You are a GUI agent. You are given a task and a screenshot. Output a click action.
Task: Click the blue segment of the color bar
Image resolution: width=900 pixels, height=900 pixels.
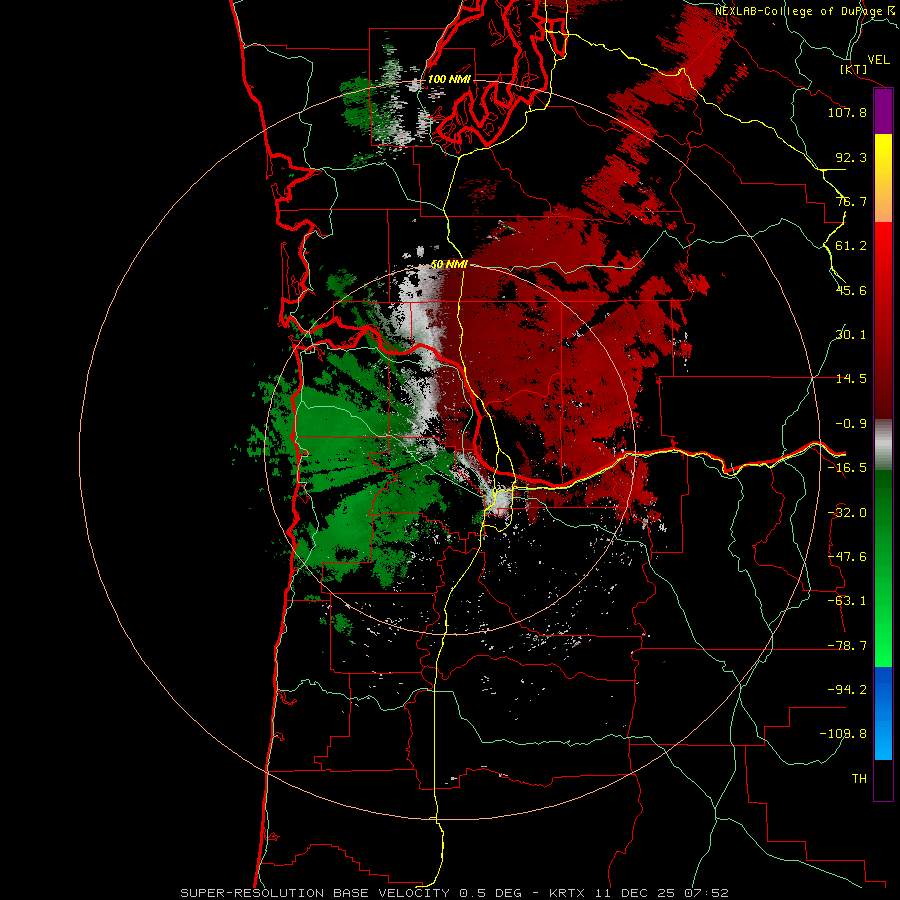(x=883, y=713)
